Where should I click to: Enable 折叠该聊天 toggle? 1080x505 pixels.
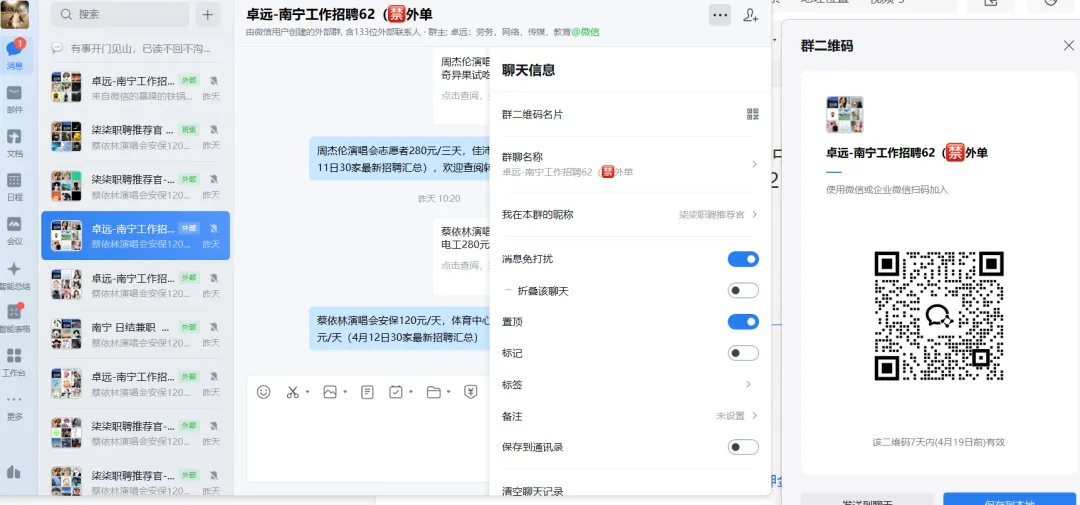pyautogui.click(x=743, y=291)
